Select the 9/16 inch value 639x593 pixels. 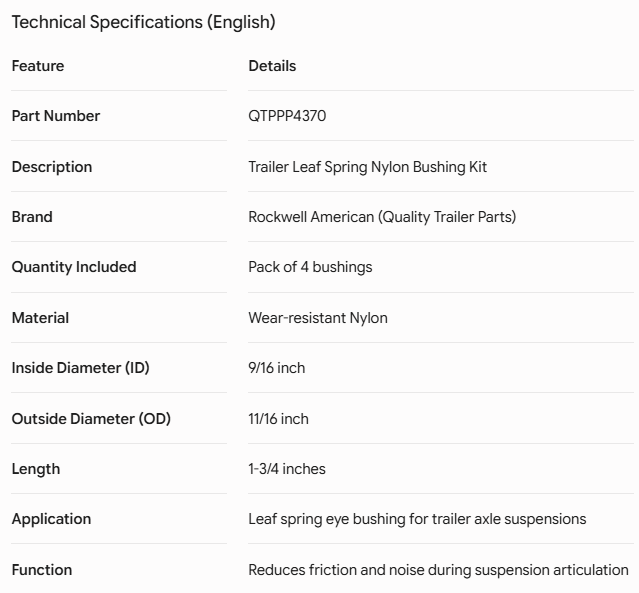pyautogui.click(x=277, y=368)
